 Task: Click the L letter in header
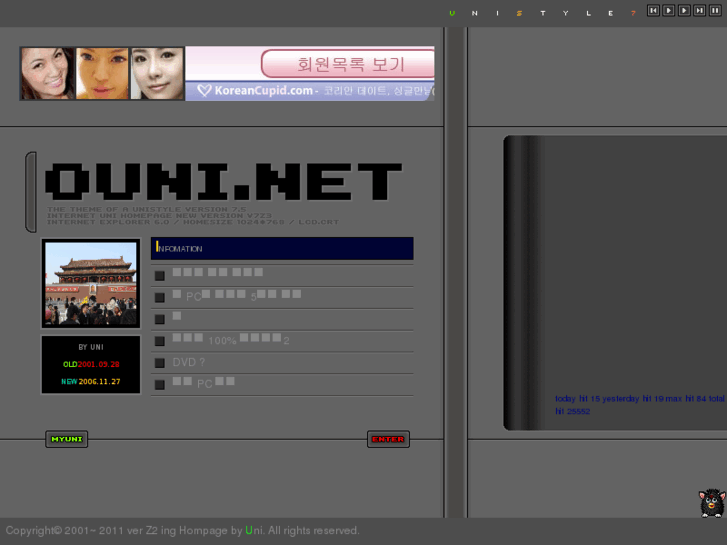pos(588,13)
